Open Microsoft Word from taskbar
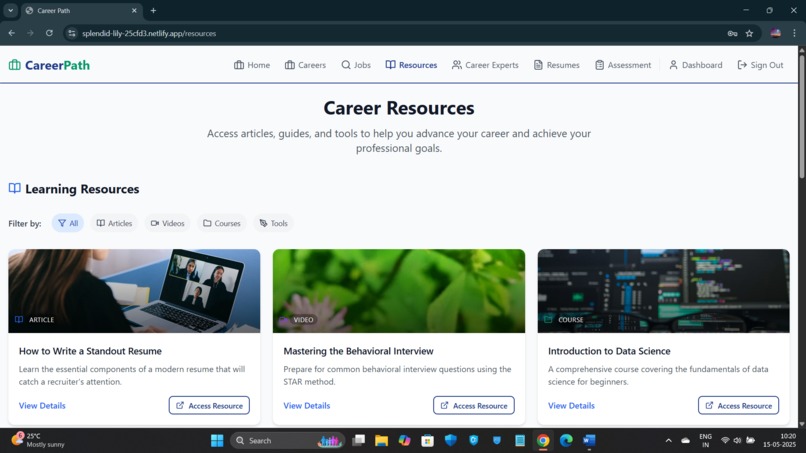 589,441
